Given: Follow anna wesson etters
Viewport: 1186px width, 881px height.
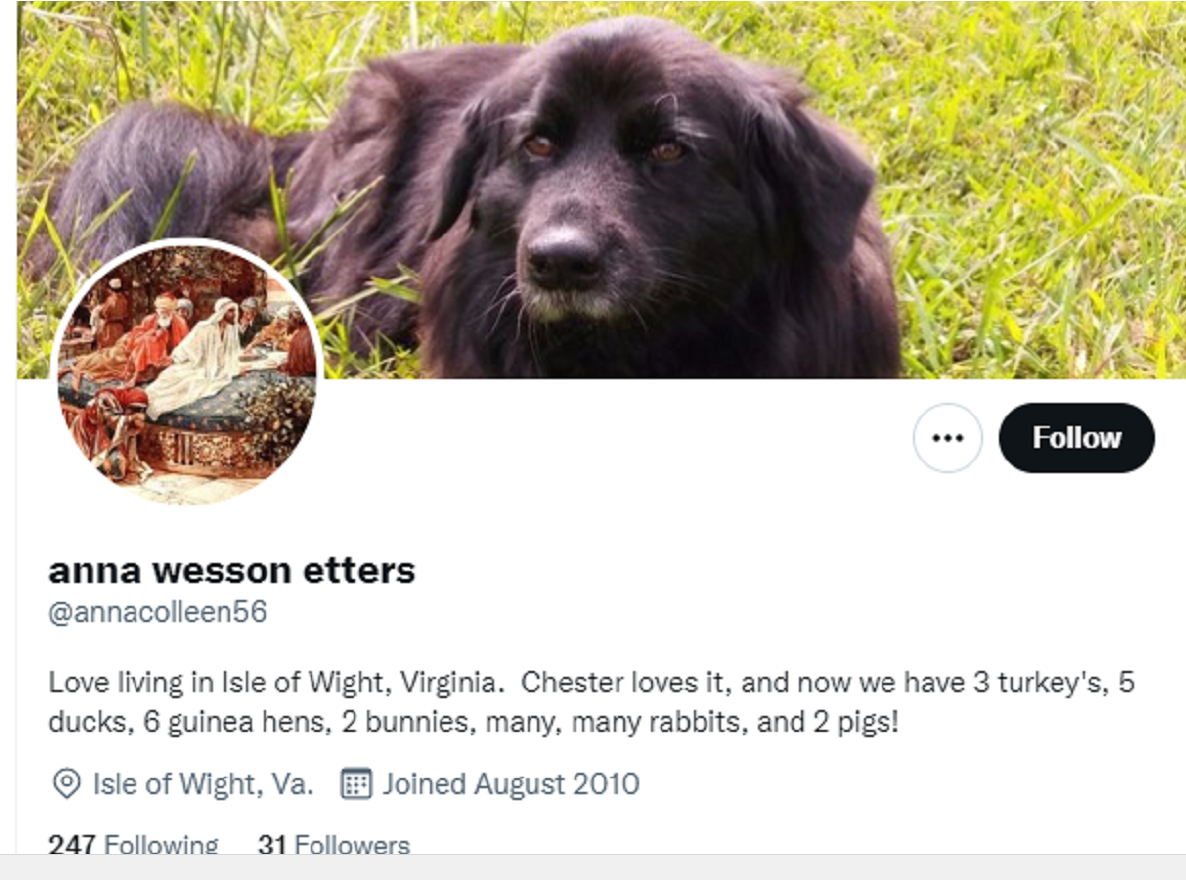Looking at the screenshot, I should 1076,438.
